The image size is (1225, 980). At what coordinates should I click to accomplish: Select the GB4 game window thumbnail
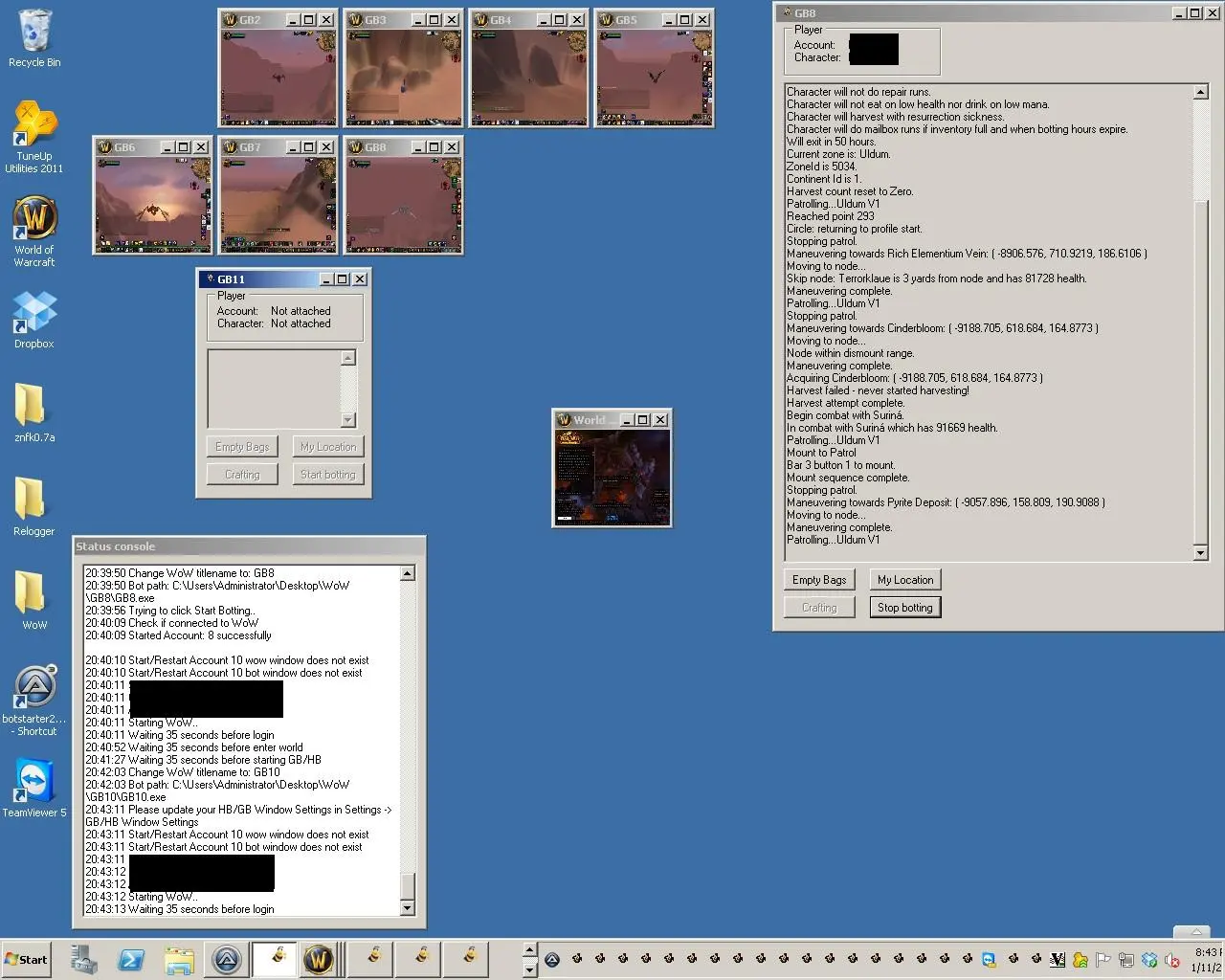(x=528, y=78)
